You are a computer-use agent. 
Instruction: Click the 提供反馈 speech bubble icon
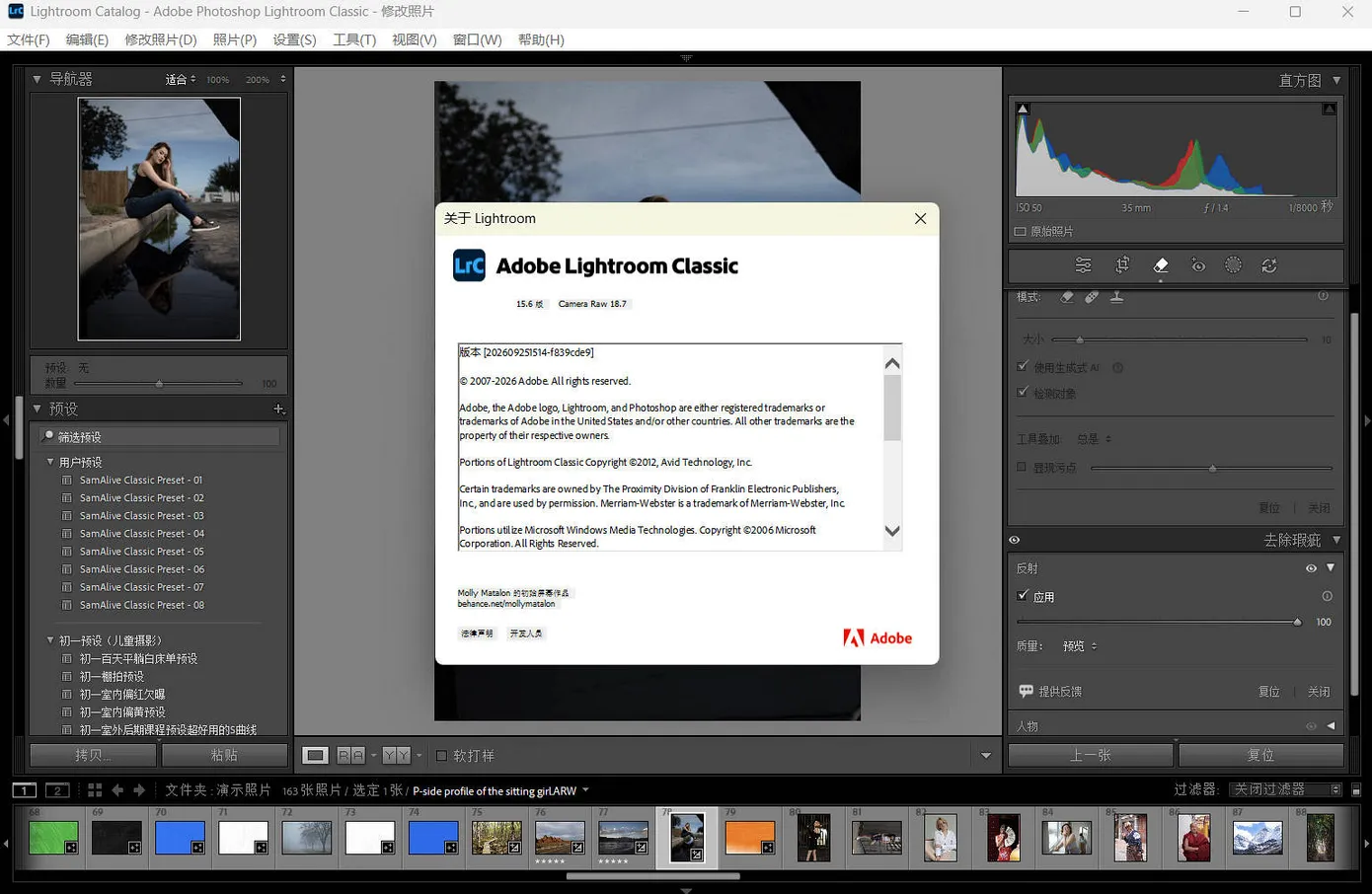(x=1026, y=691)
